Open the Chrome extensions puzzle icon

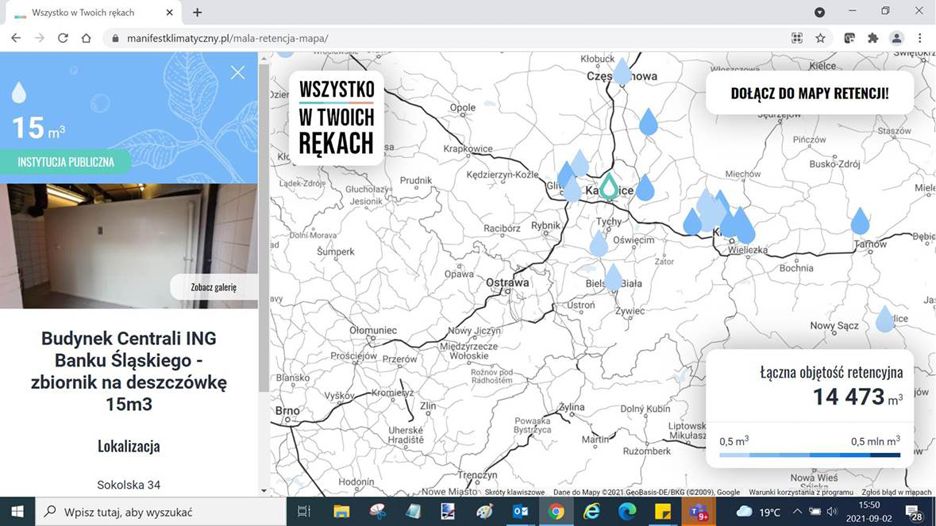(873, 38)
